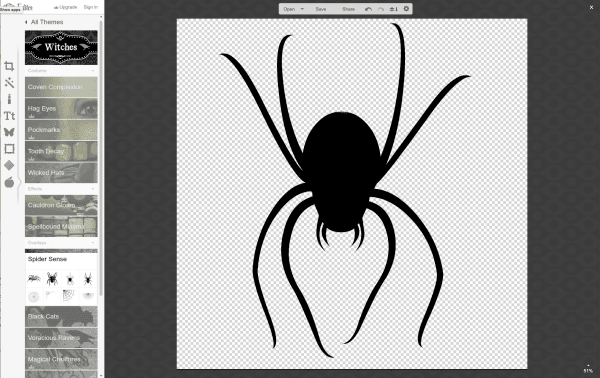The height and width of the screenshot is (378, 600).
Task: Open the Textures diamond tool
Action: [x=9, y=165]
